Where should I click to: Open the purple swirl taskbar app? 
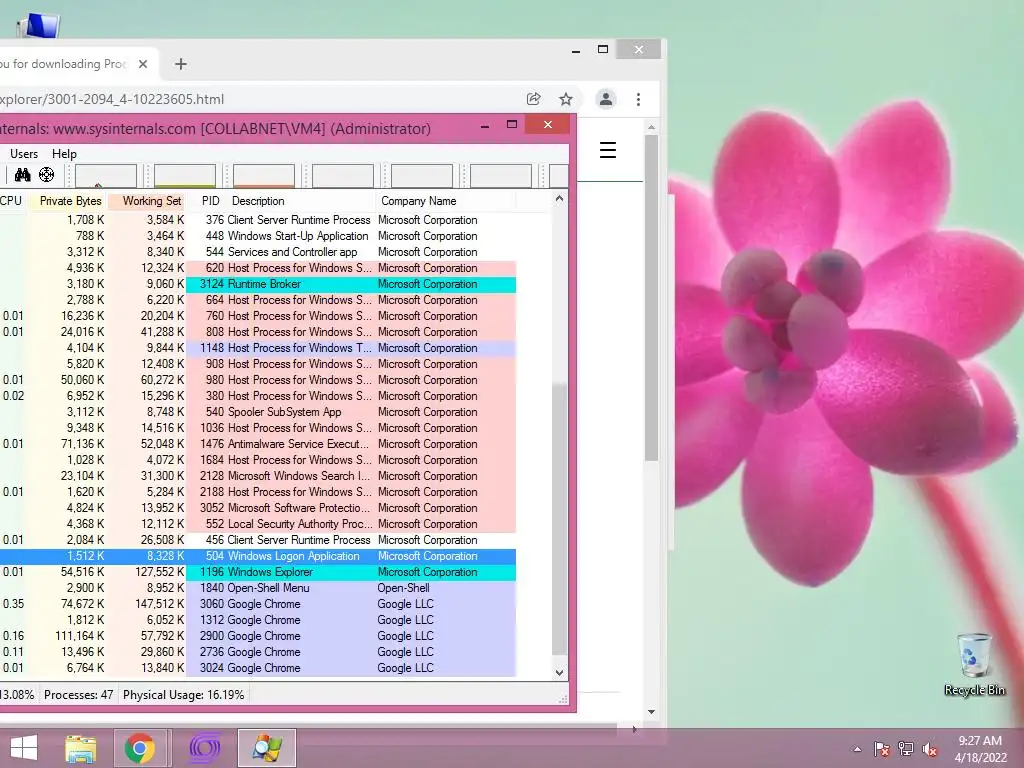click(x=204, y=748)
